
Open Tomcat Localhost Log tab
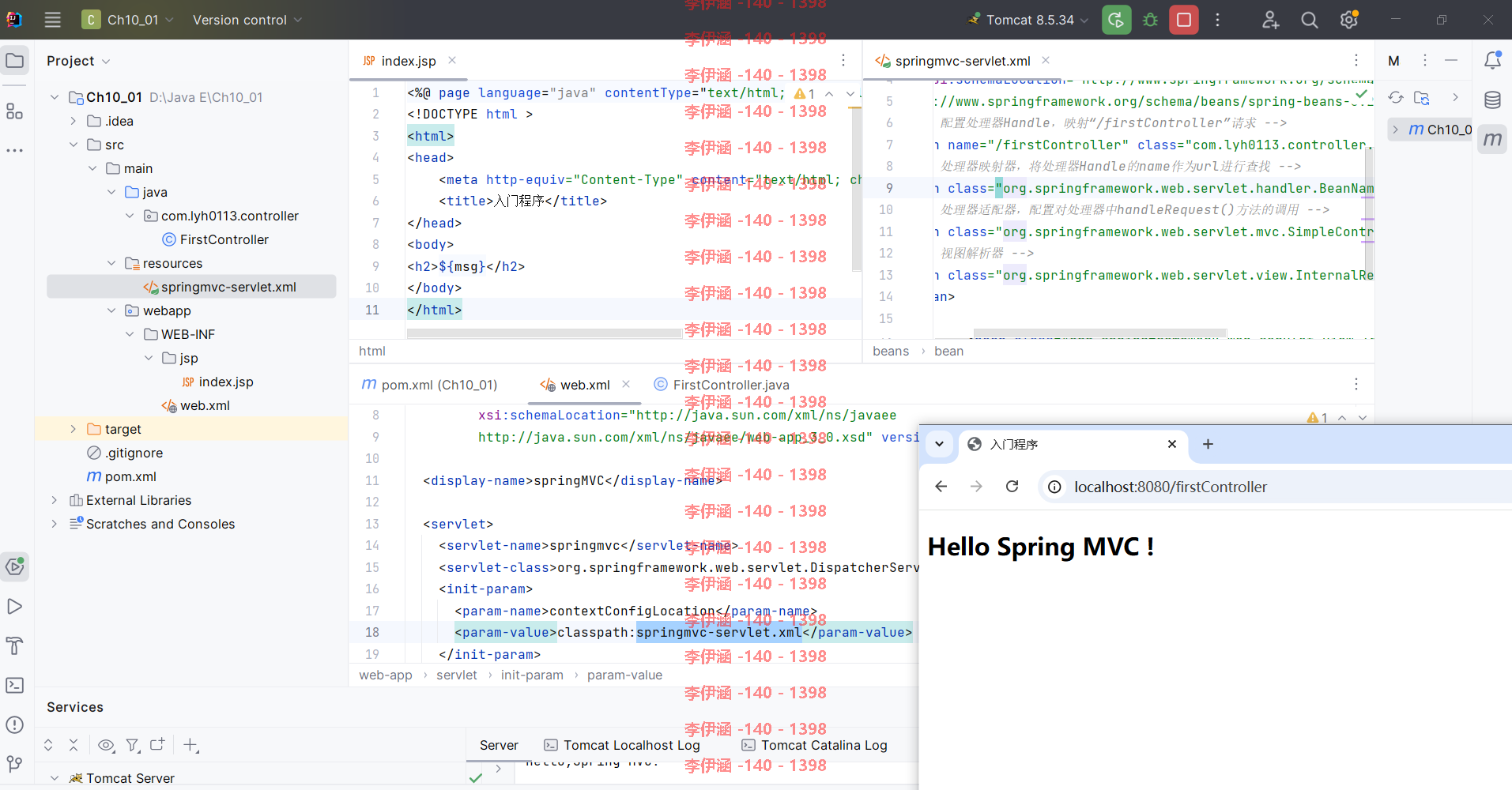[x=622, y=745]
